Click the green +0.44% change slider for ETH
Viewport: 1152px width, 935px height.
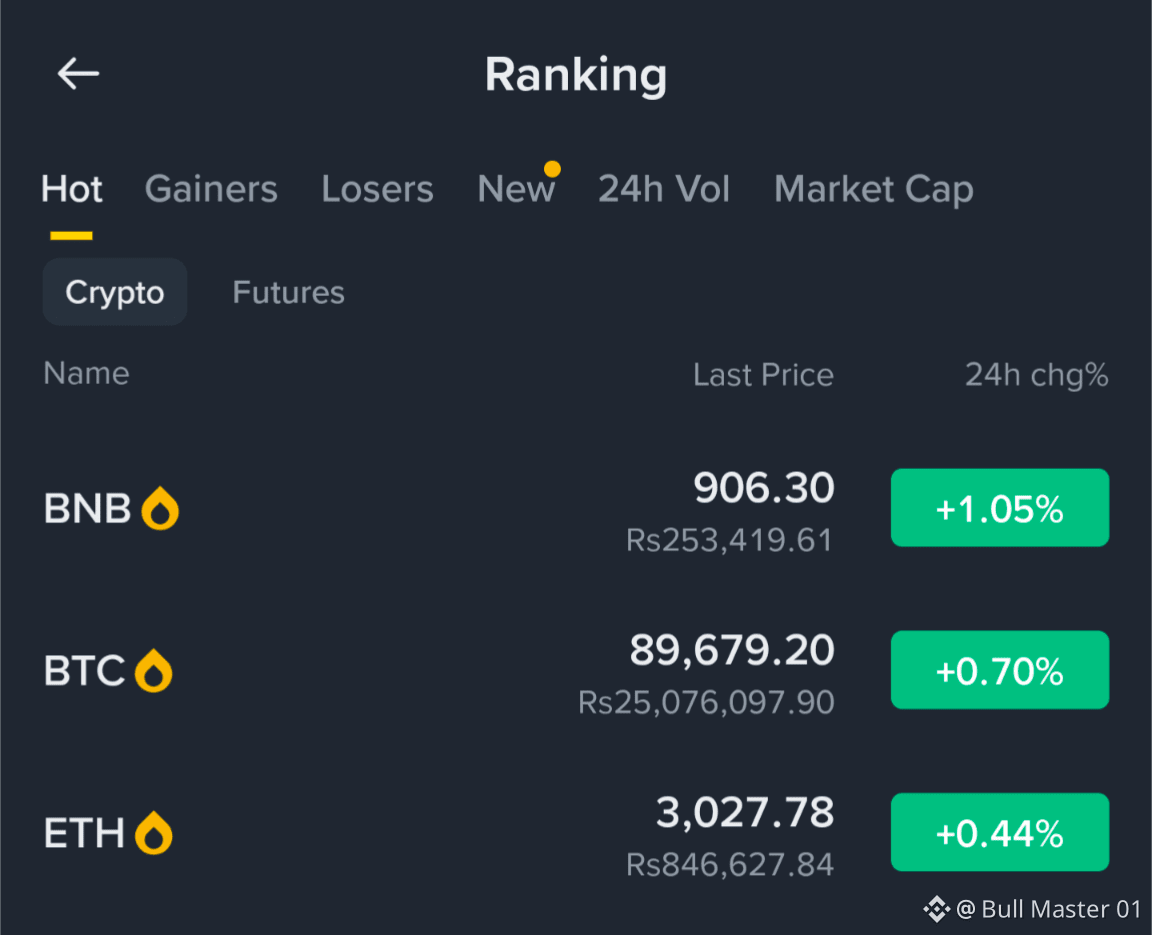pyautogui.click(x=999, y=832)
